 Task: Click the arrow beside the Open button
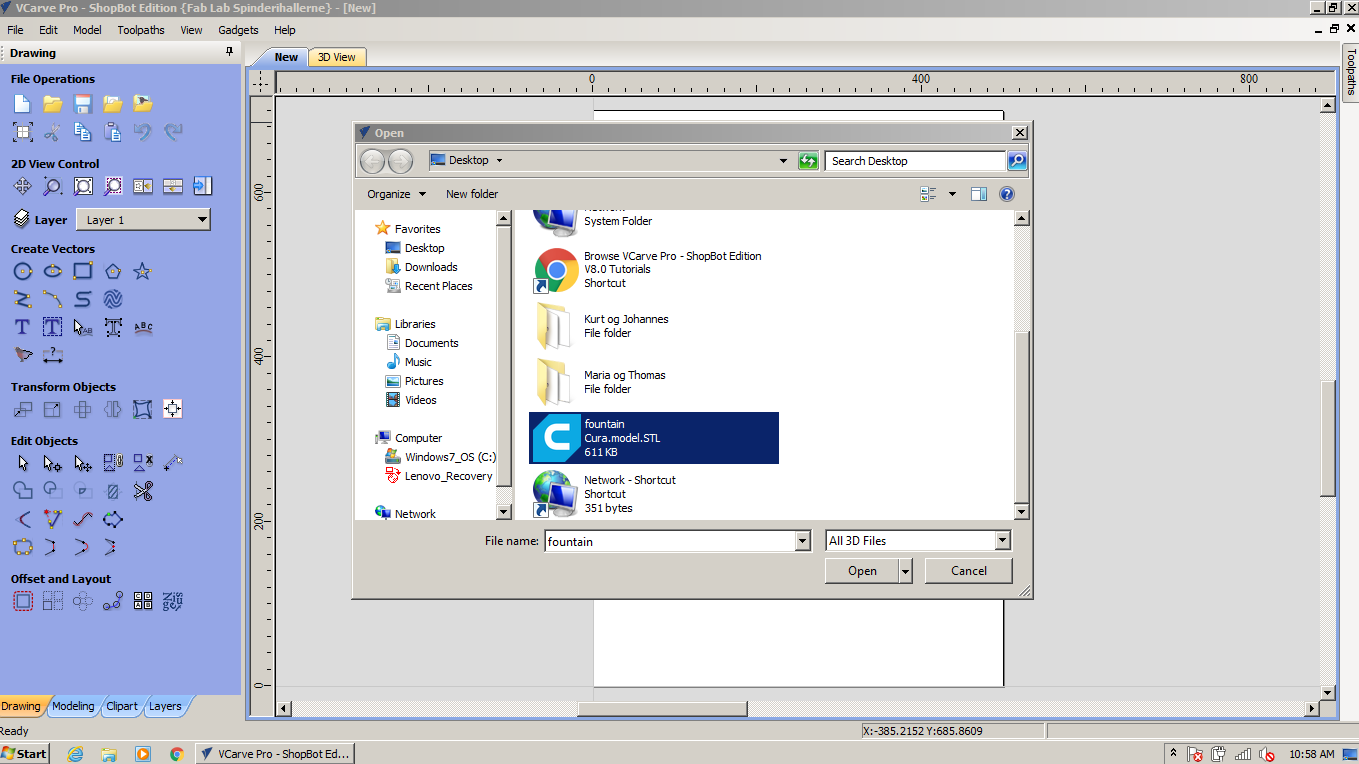pos(906,571)
